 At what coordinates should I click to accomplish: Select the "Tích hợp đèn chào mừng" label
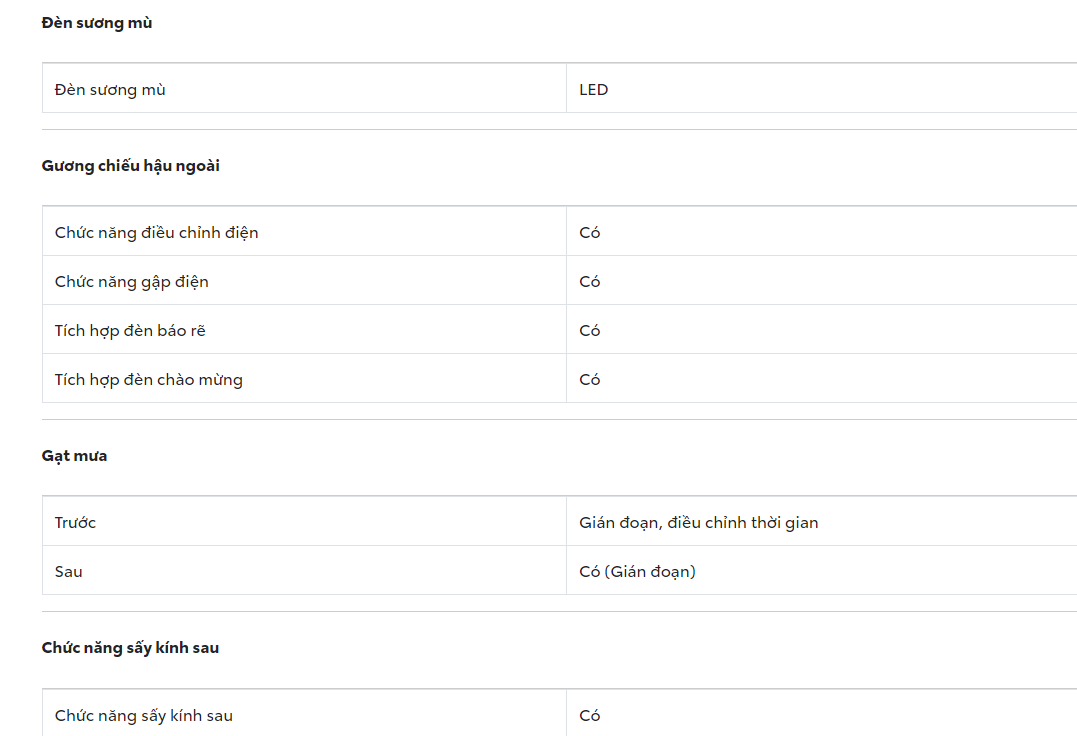[x=149, y=380]
